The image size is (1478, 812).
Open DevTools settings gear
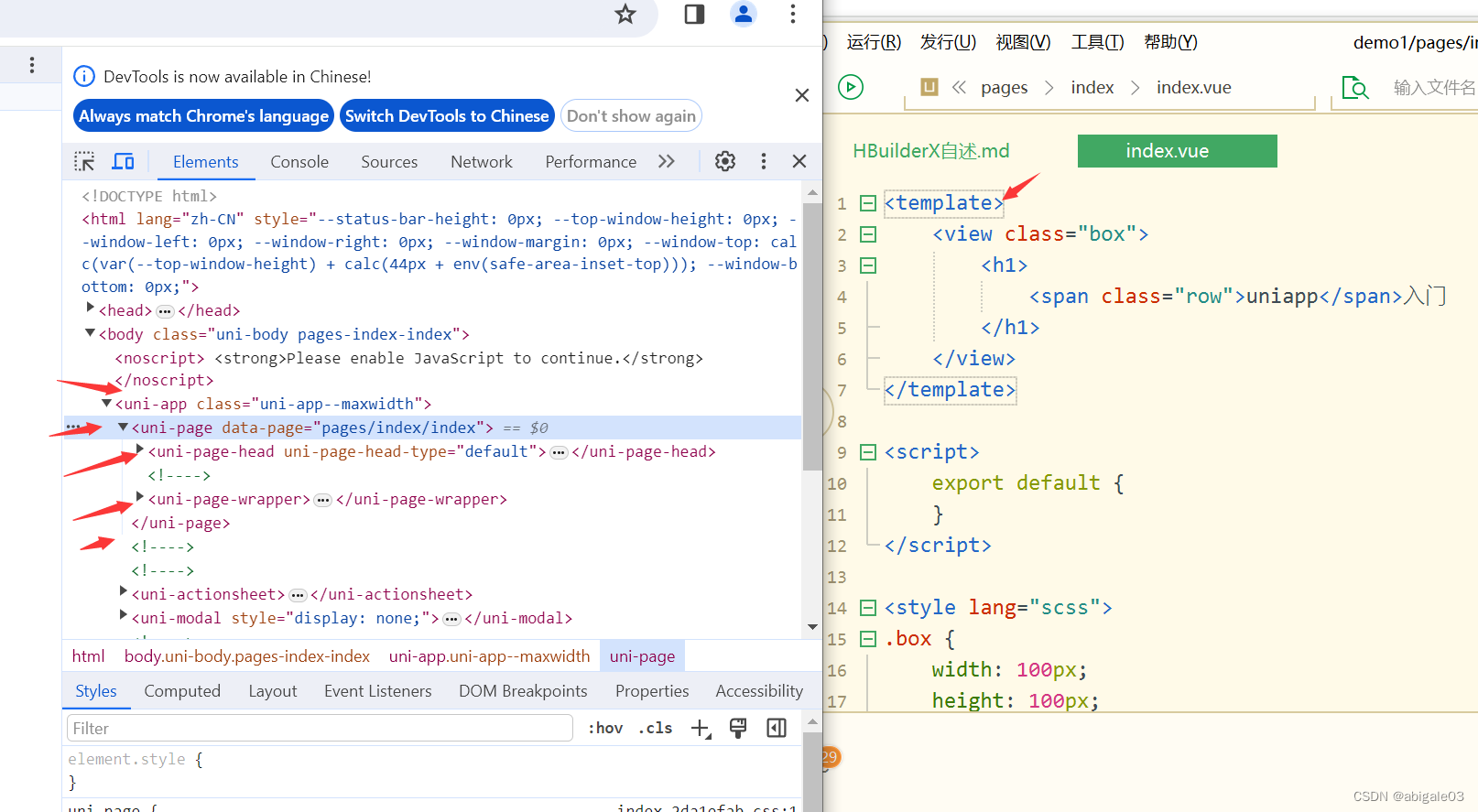[725, 162]
